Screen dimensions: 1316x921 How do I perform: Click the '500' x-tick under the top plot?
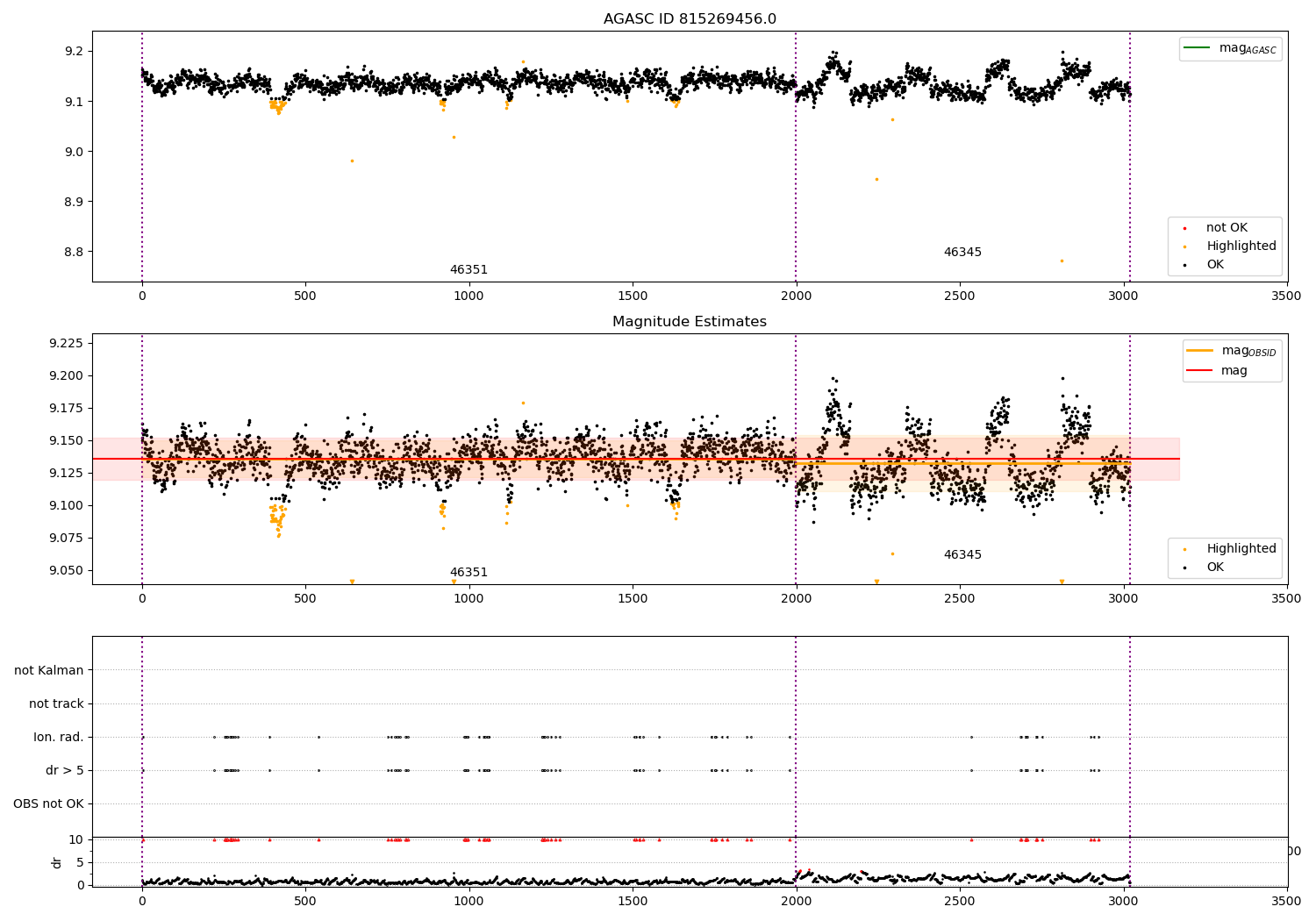point(305,296)
